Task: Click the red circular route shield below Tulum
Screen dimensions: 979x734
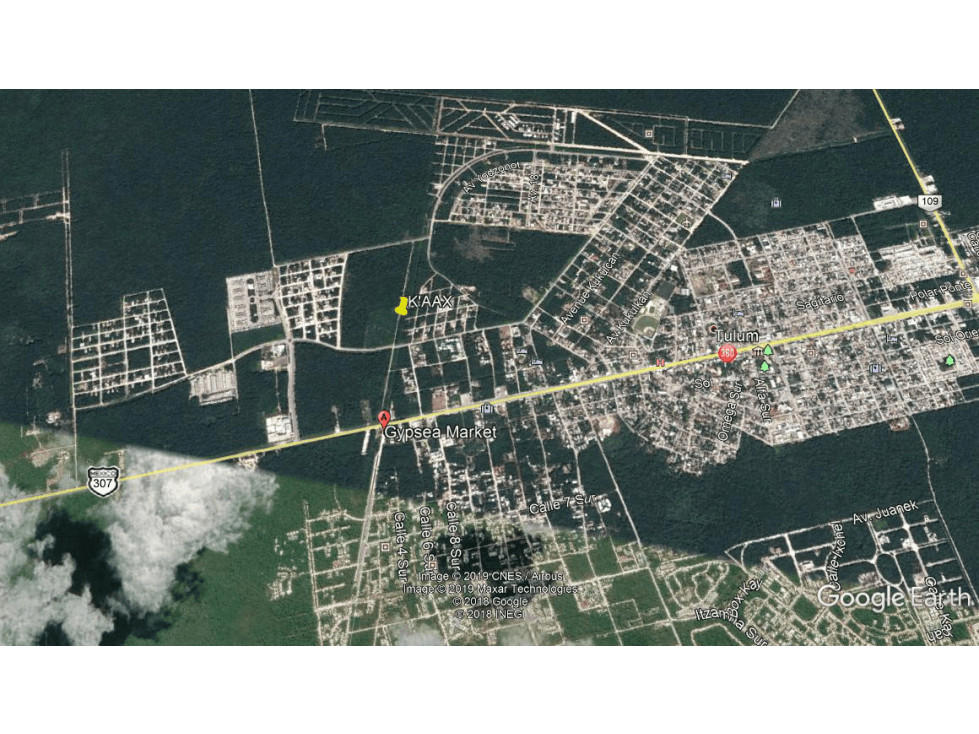Action: pos(727,353)
